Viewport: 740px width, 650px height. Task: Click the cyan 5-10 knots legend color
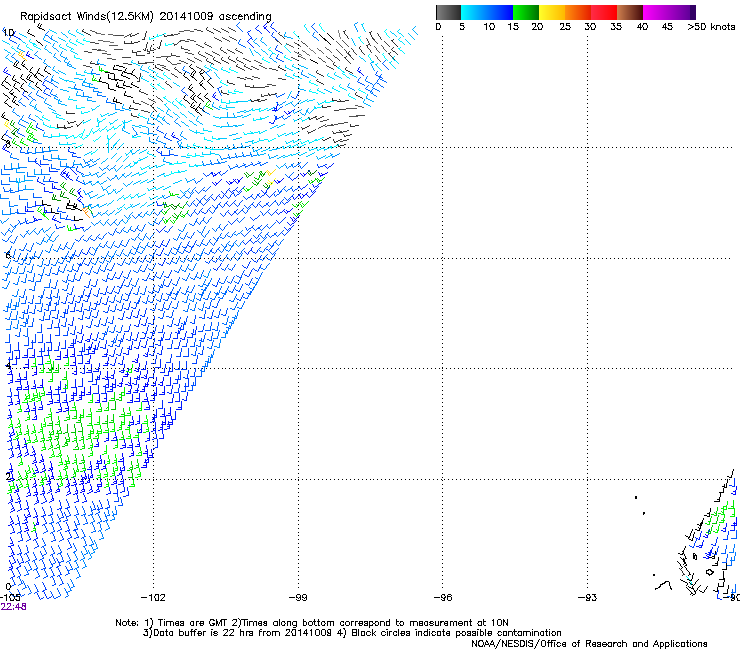coord(474,12)
